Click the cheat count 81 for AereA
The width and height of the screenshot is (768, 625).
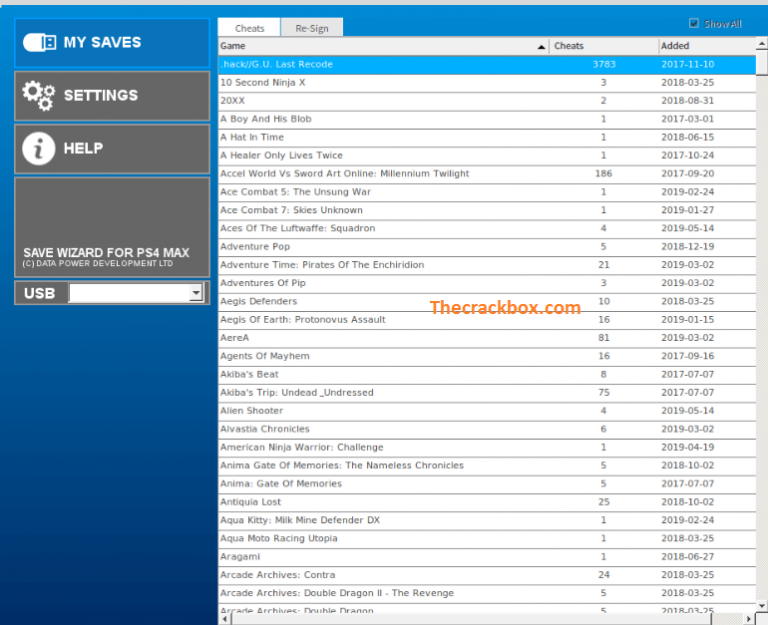[x=604, y=337]
